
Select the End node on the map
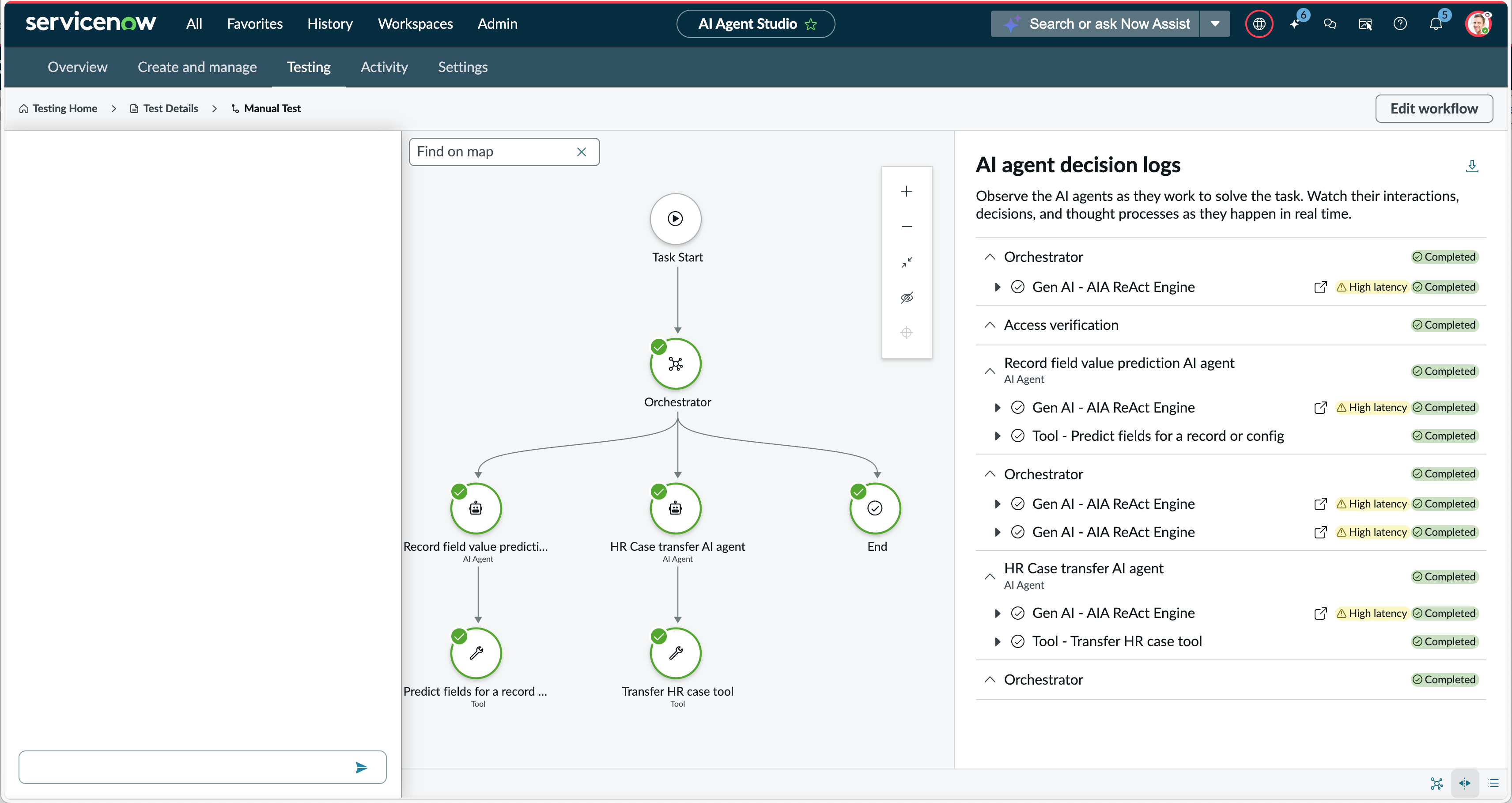pyautogui.click(x=875, y=508)
